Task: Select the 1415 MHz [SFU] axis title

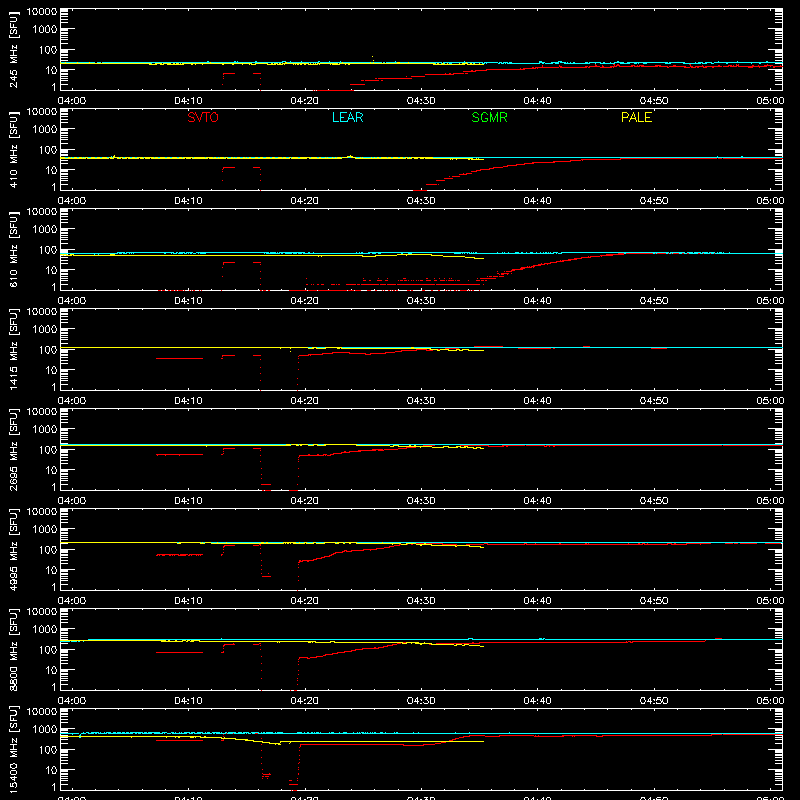Action: tap(13, 349)
